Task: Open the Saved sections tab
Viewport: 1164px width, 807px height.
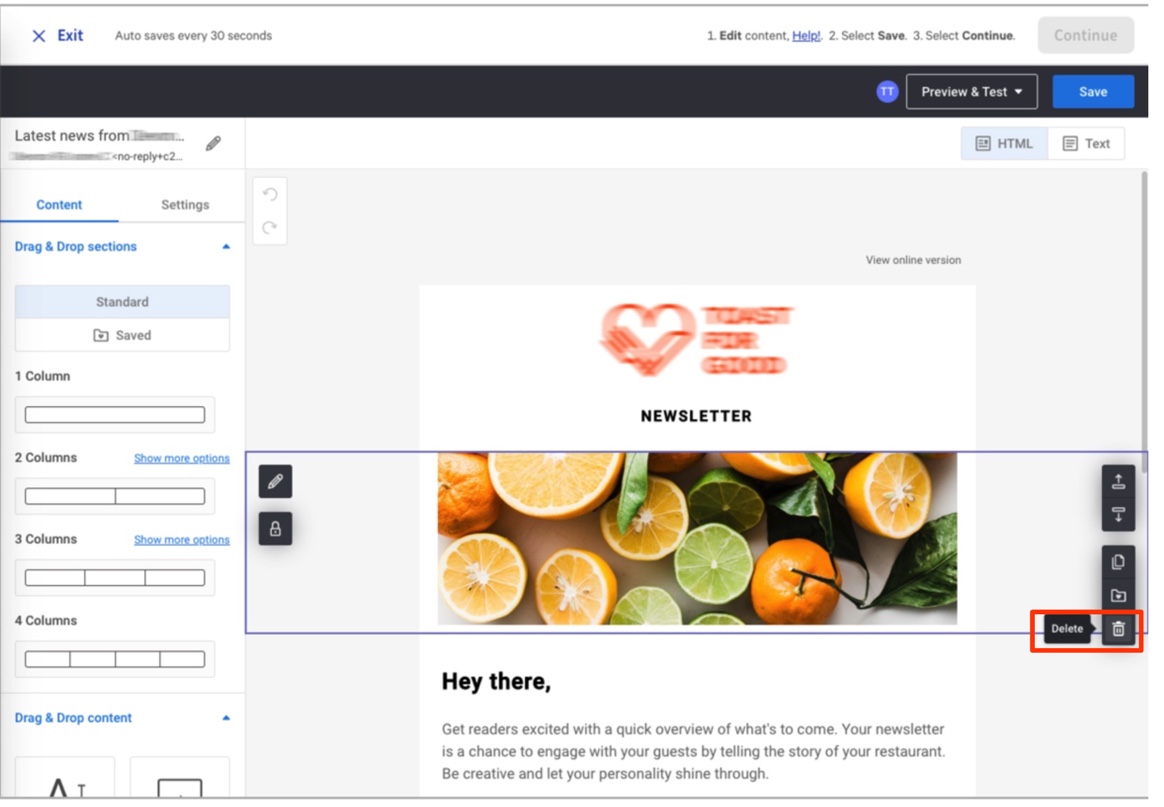Action: click(121, 334)
